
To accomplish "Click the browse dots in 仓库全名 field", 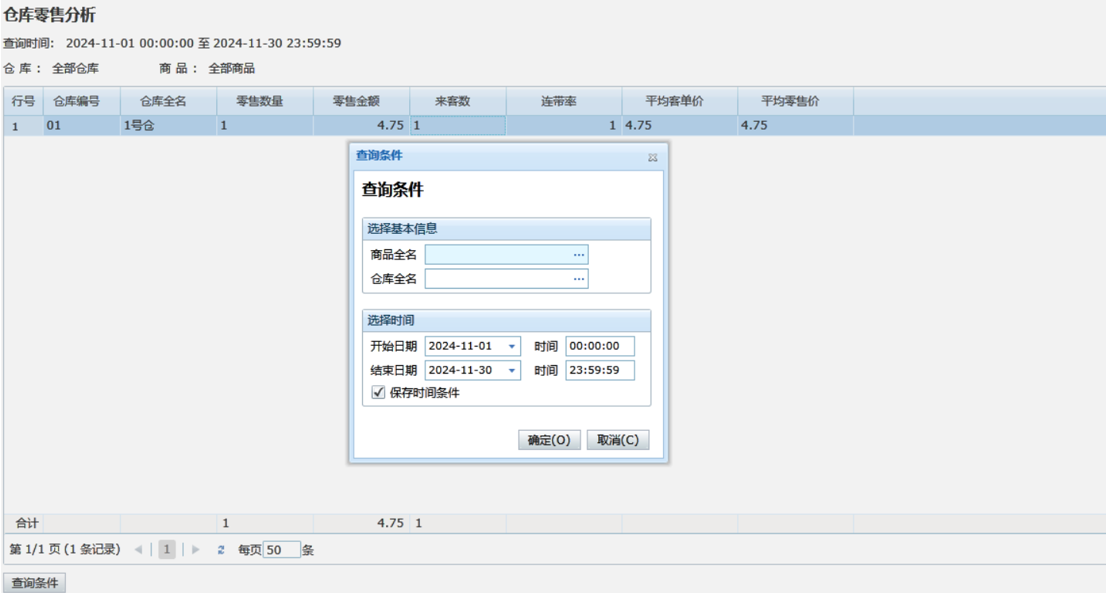I will 578,279.
